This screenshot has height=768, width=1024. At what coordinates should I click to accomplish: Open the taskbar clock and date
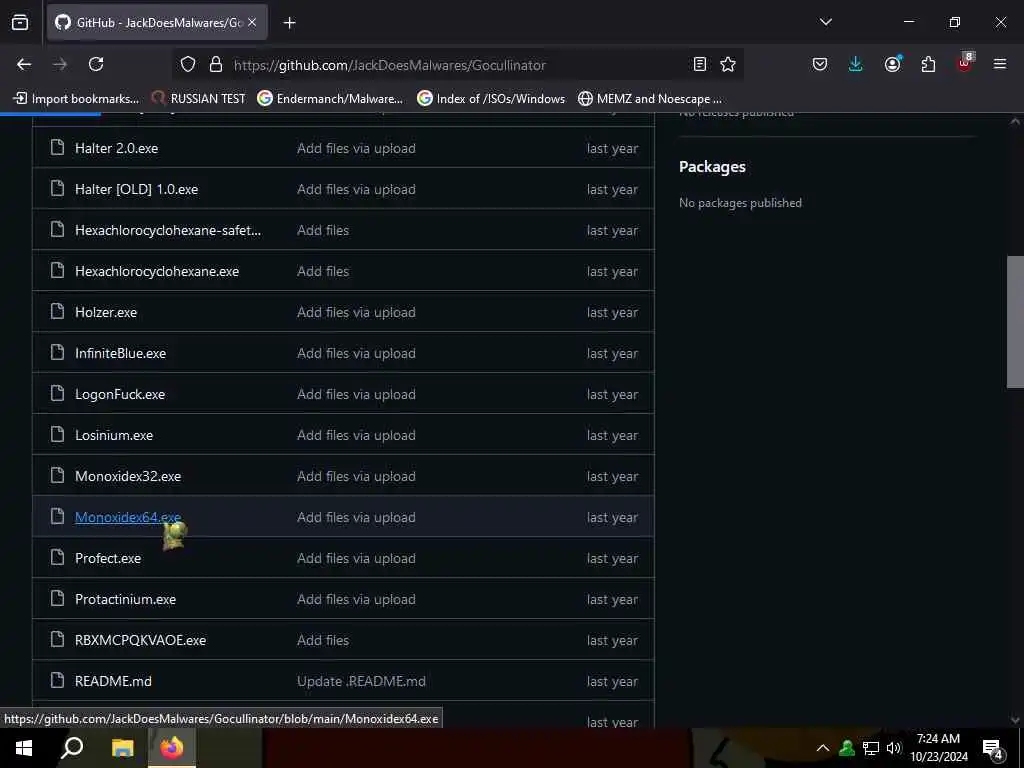(x=938, y=748)
